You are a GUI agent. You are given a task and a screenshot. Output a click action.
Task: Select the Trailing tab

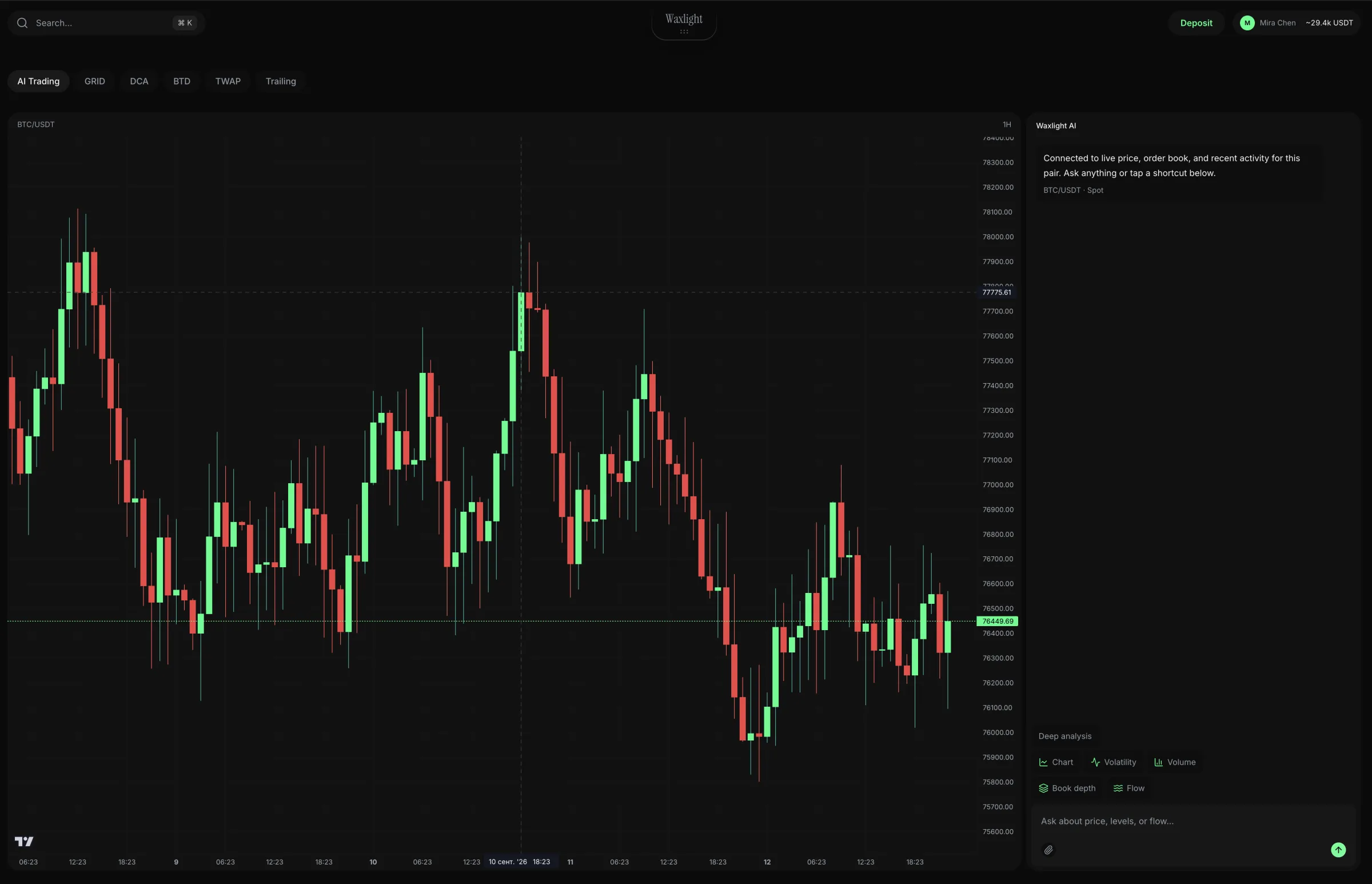281,81
